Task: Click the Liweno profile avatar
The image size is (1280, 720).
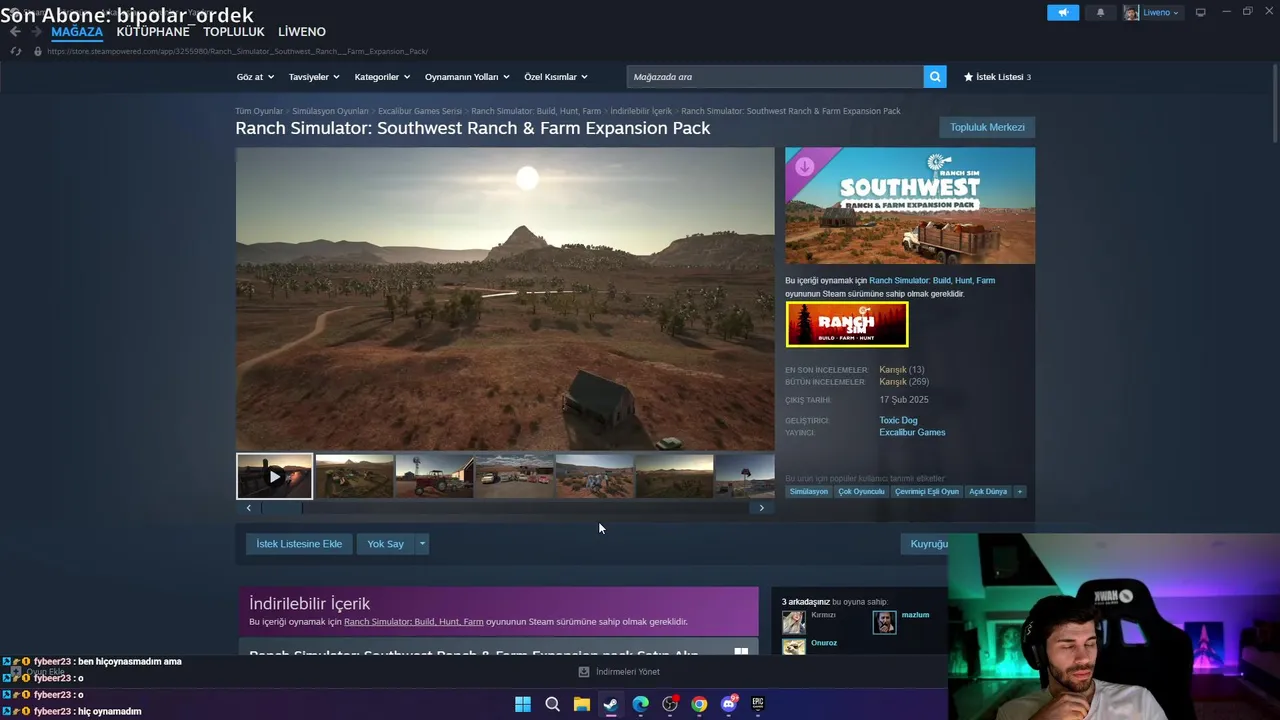Action: 1131,12
